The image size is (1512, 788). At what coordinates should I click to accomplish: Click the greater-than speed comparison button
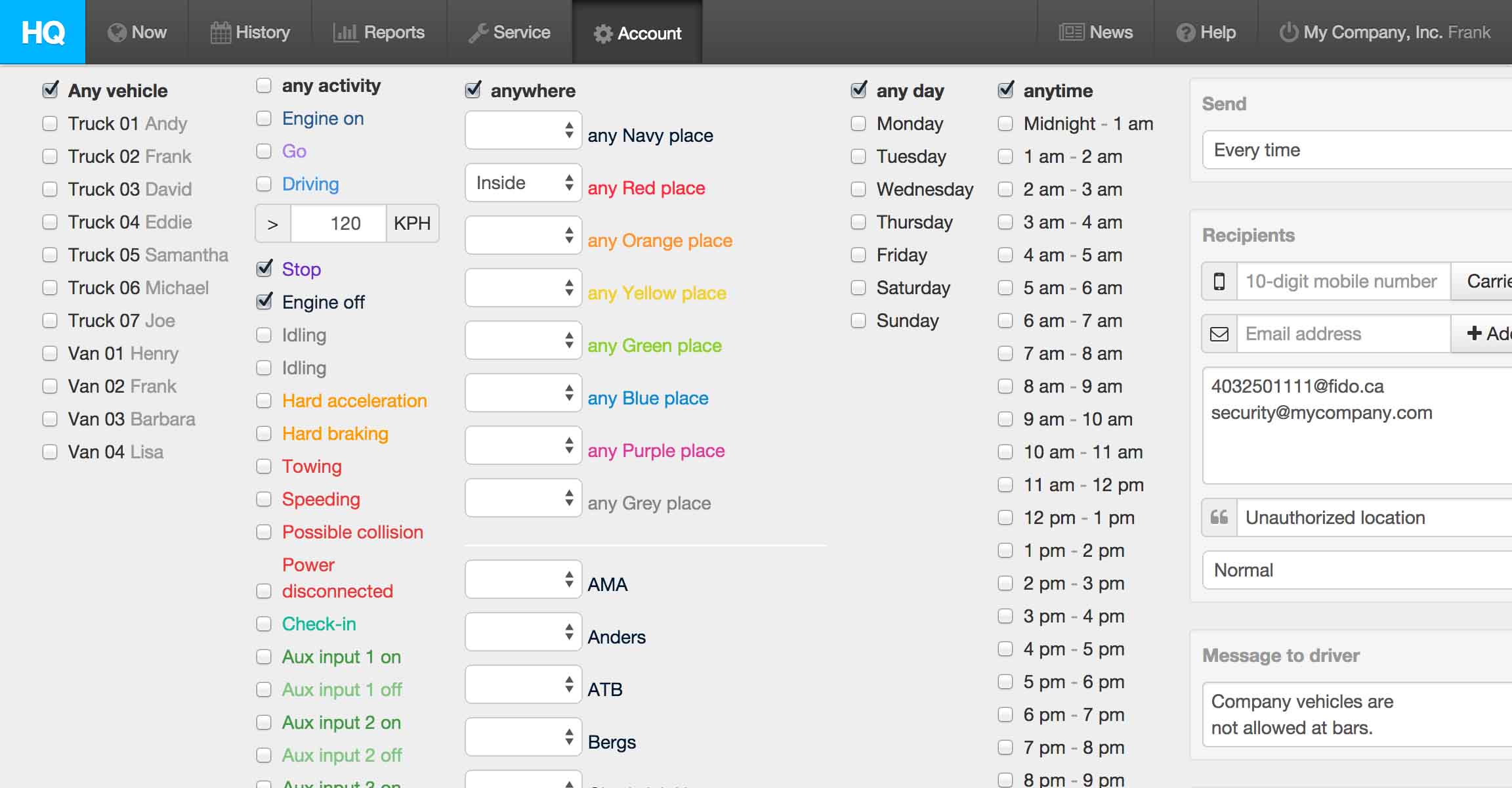click(273, 224)
